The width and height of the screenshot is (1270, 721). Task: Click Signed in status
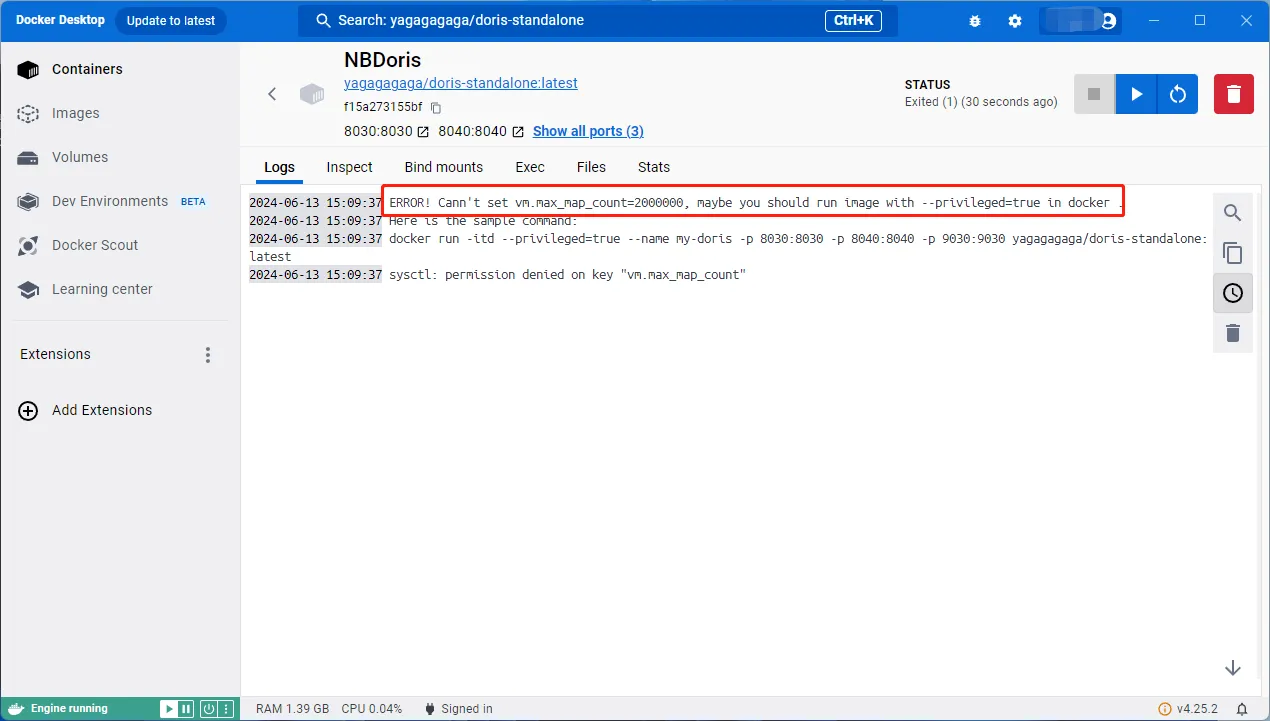click(x=459, y=709)
